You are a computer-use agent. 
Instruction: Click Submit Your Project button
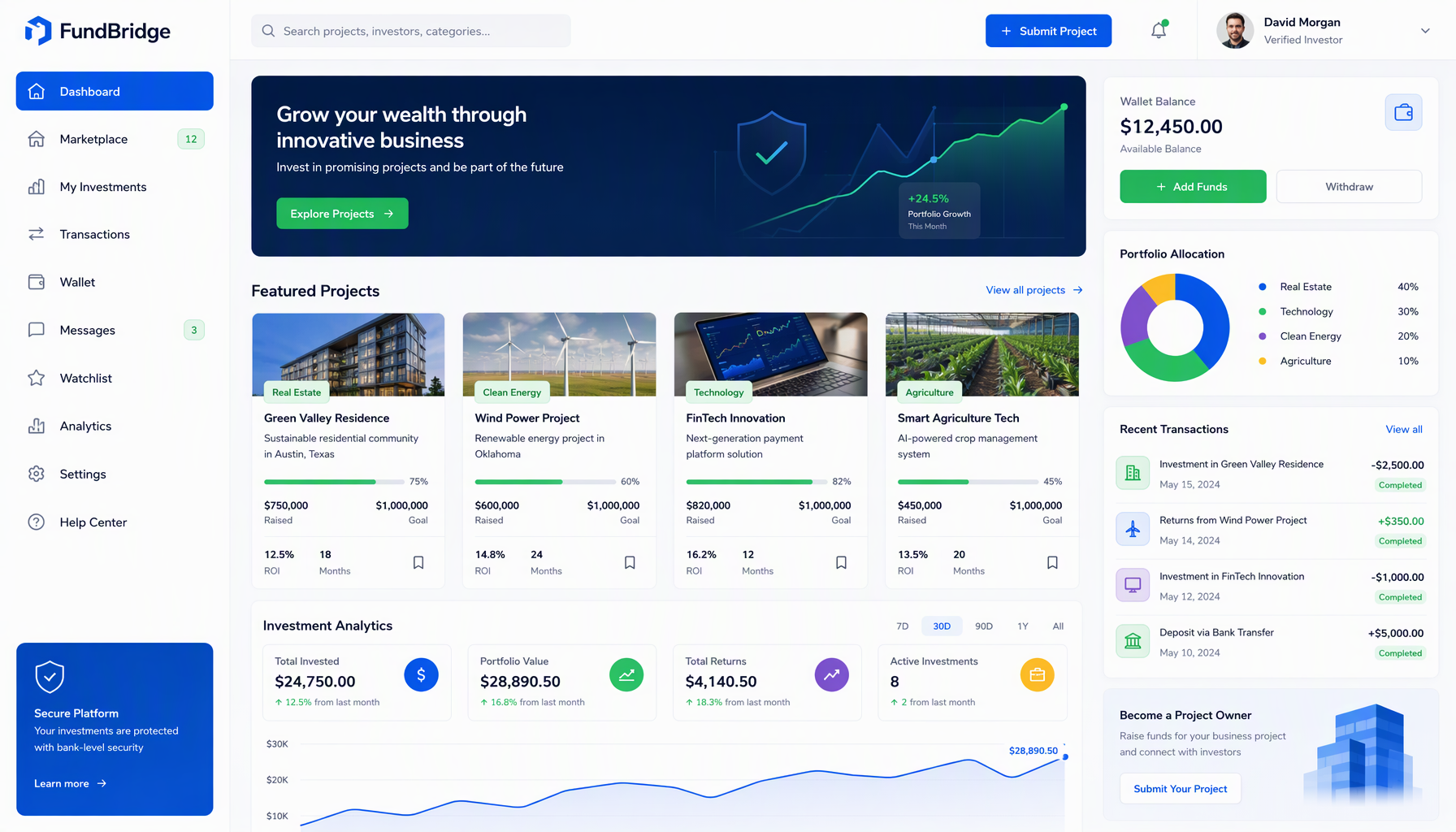point(1180,789)
